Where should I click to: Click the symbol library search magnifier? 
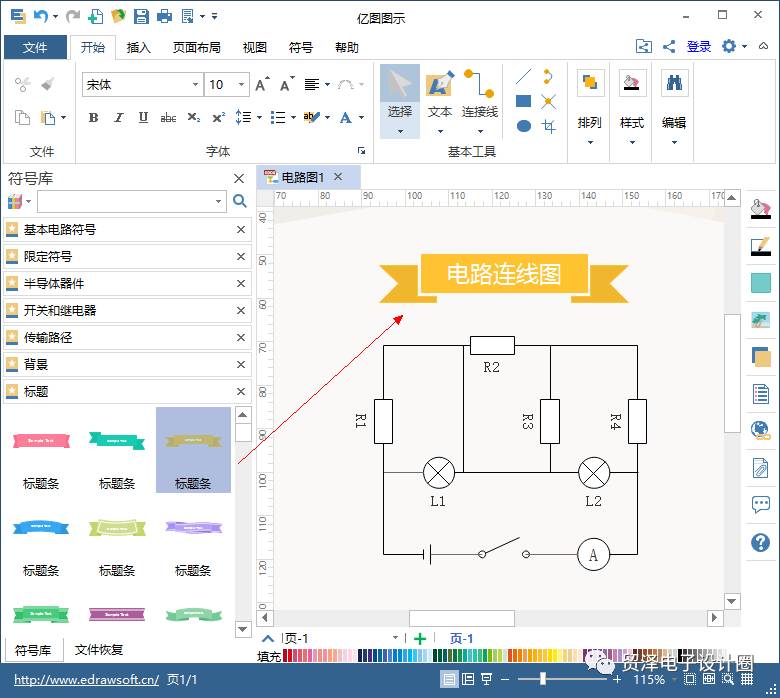240,201
